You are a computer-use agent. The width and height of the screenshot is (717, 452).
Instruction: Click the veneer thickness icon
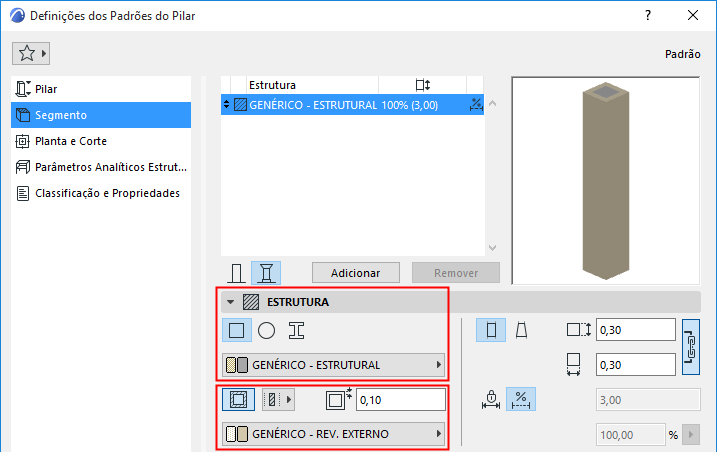coord(338,399)
